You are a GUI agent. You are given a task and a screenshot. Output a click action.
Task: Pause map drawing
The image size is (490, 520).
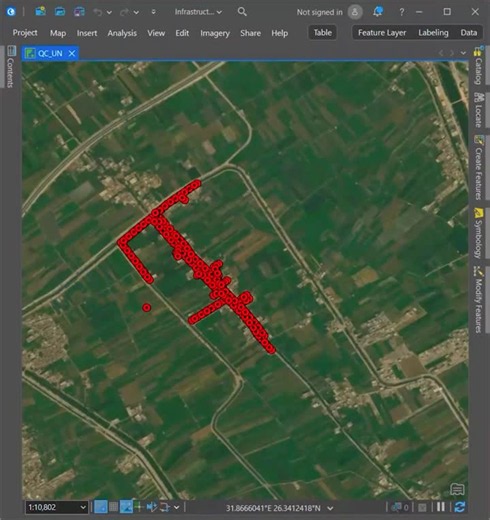[x=441, y=507]
